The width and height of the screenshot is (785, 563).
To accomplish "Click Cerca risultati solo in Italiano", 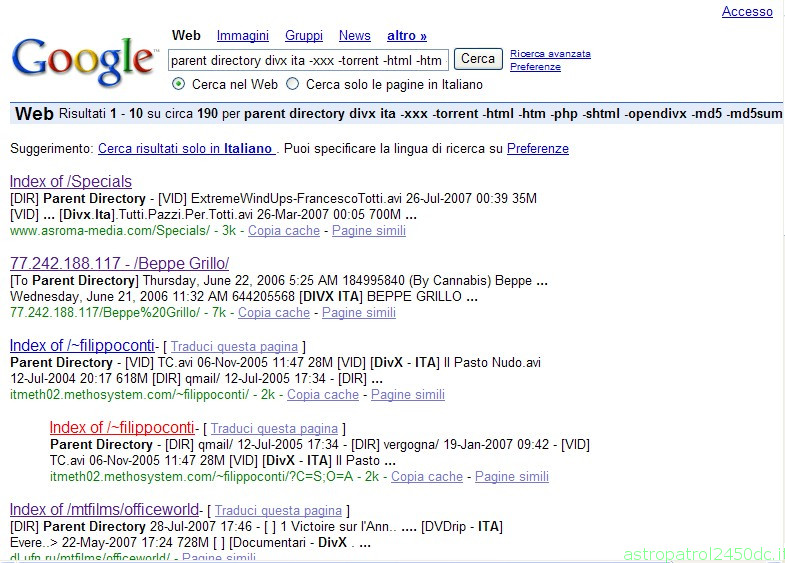I will pos(186,149).
